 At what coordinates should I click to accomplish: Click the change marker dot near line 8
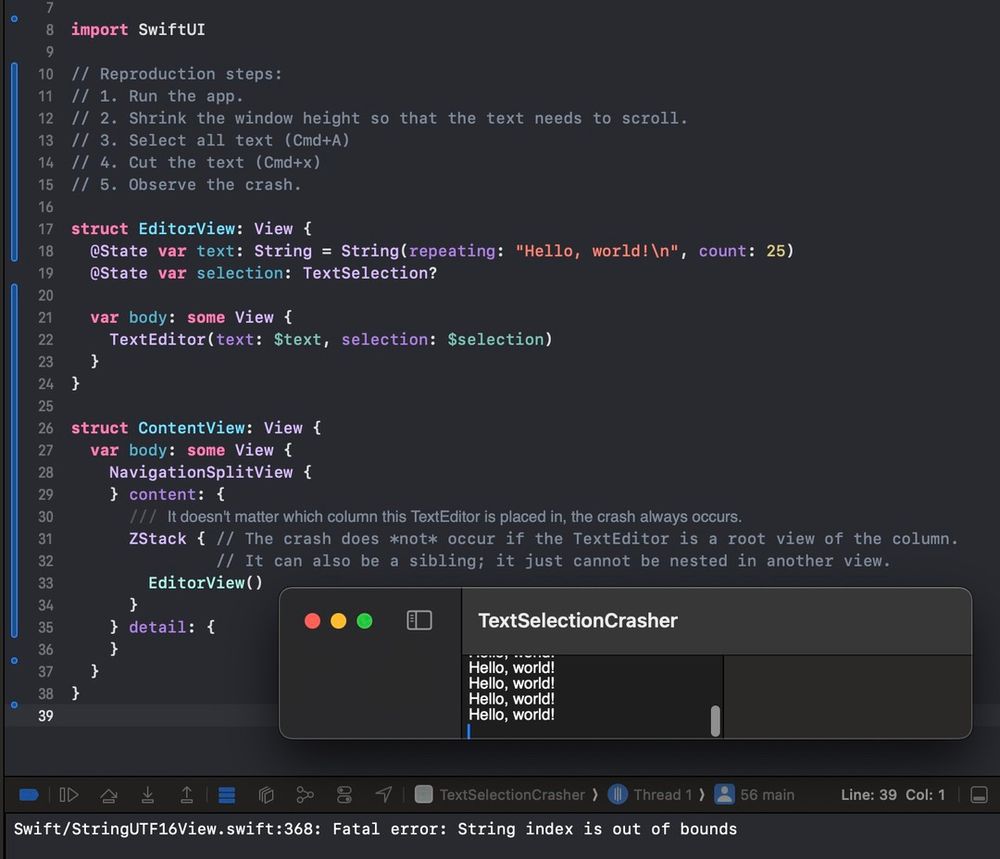(14, 18)
